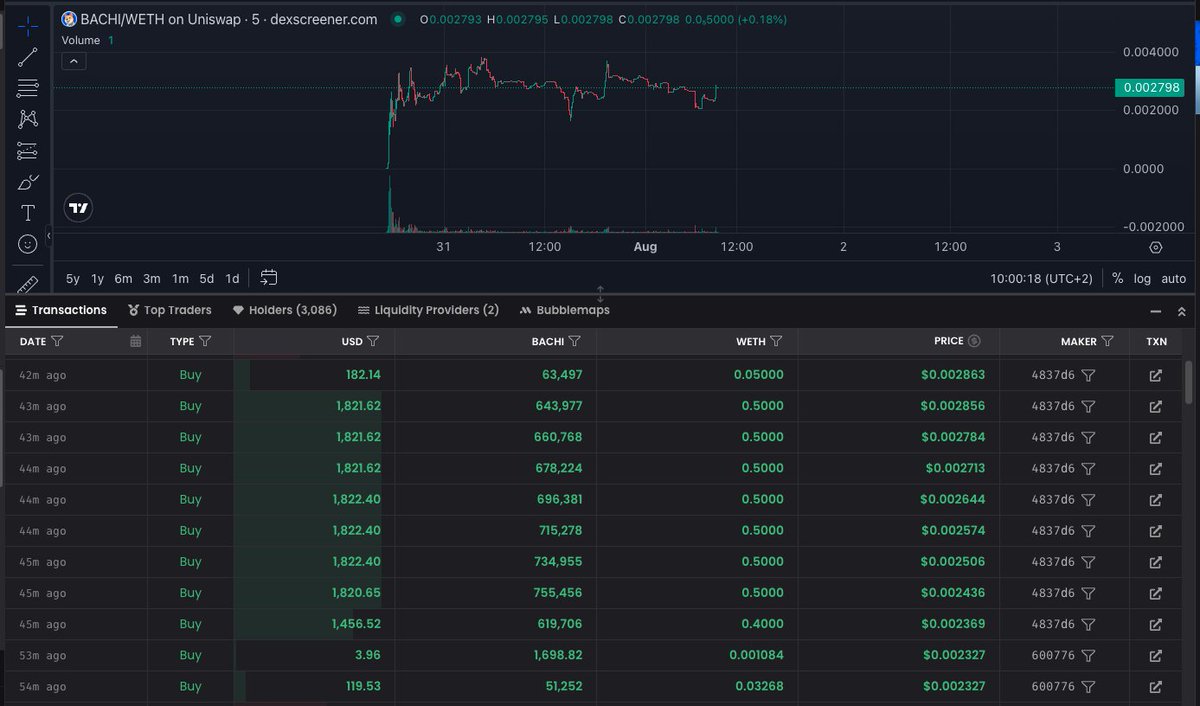Screen dimensions: 1200x706
Task: Open the timezone menu showing 10:00:18 (UTC+2)
Action: tap(1041, 278)
